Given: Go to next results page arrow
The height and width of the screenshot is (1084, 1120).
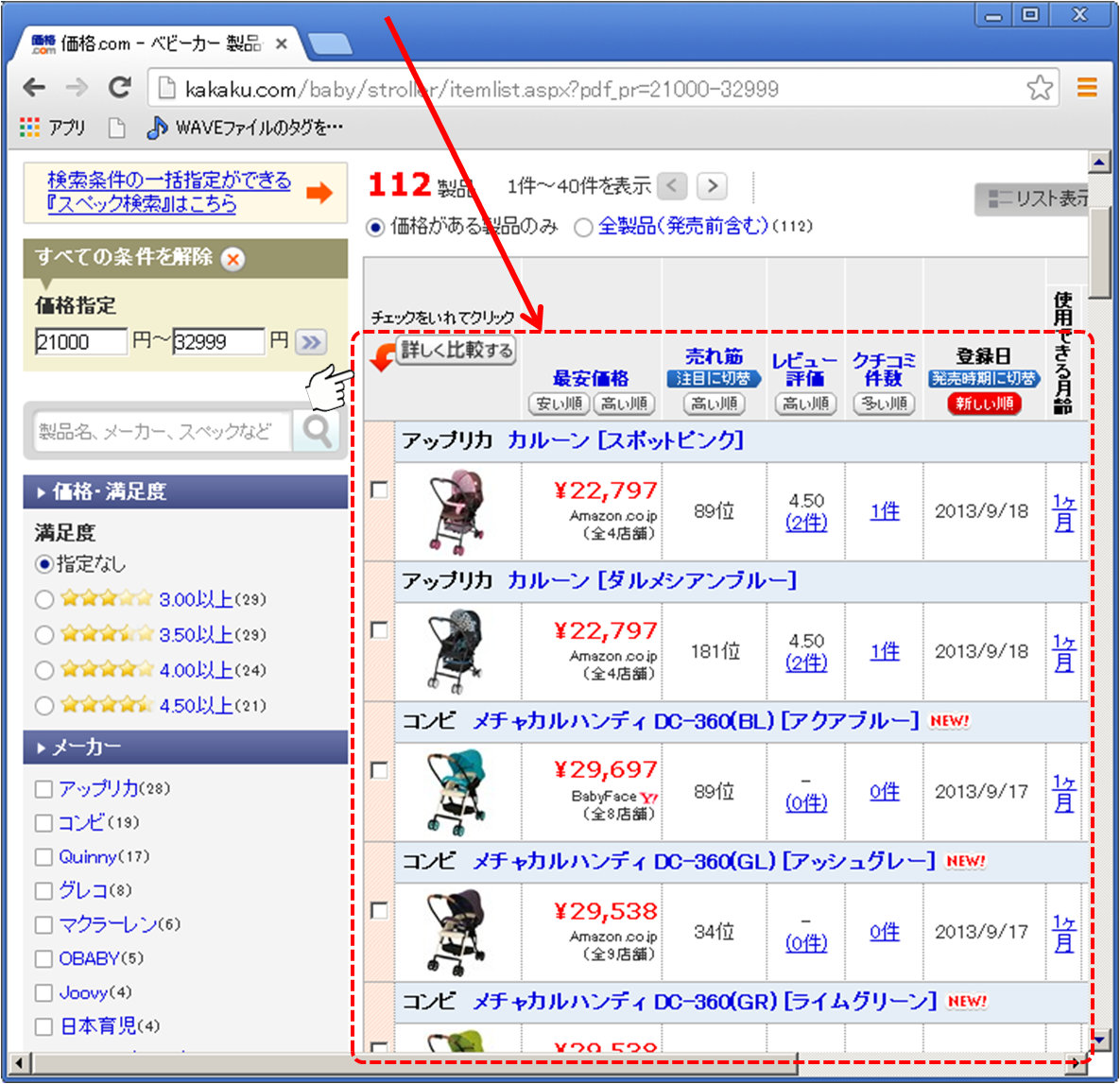Looking at the screenshot, I should (x=713, y=186).
